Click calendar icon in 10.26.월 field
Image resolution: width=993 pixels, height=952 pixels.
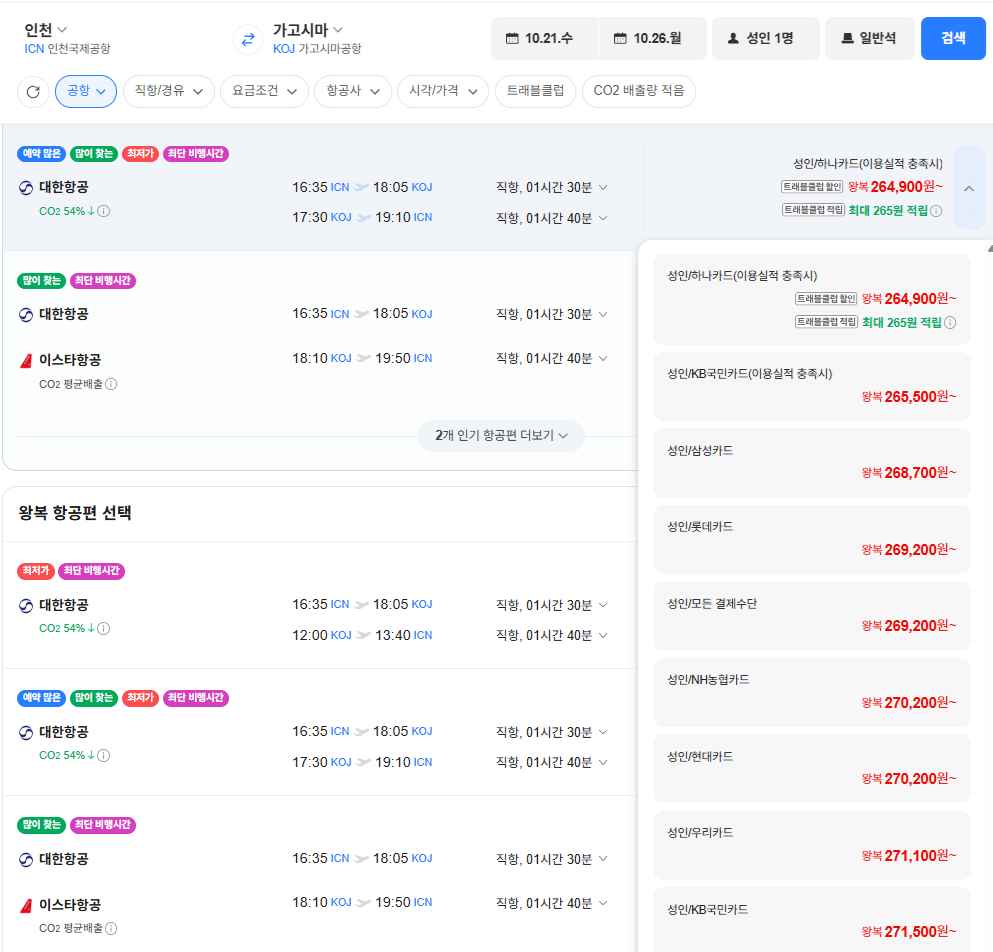tap(620, 39)
